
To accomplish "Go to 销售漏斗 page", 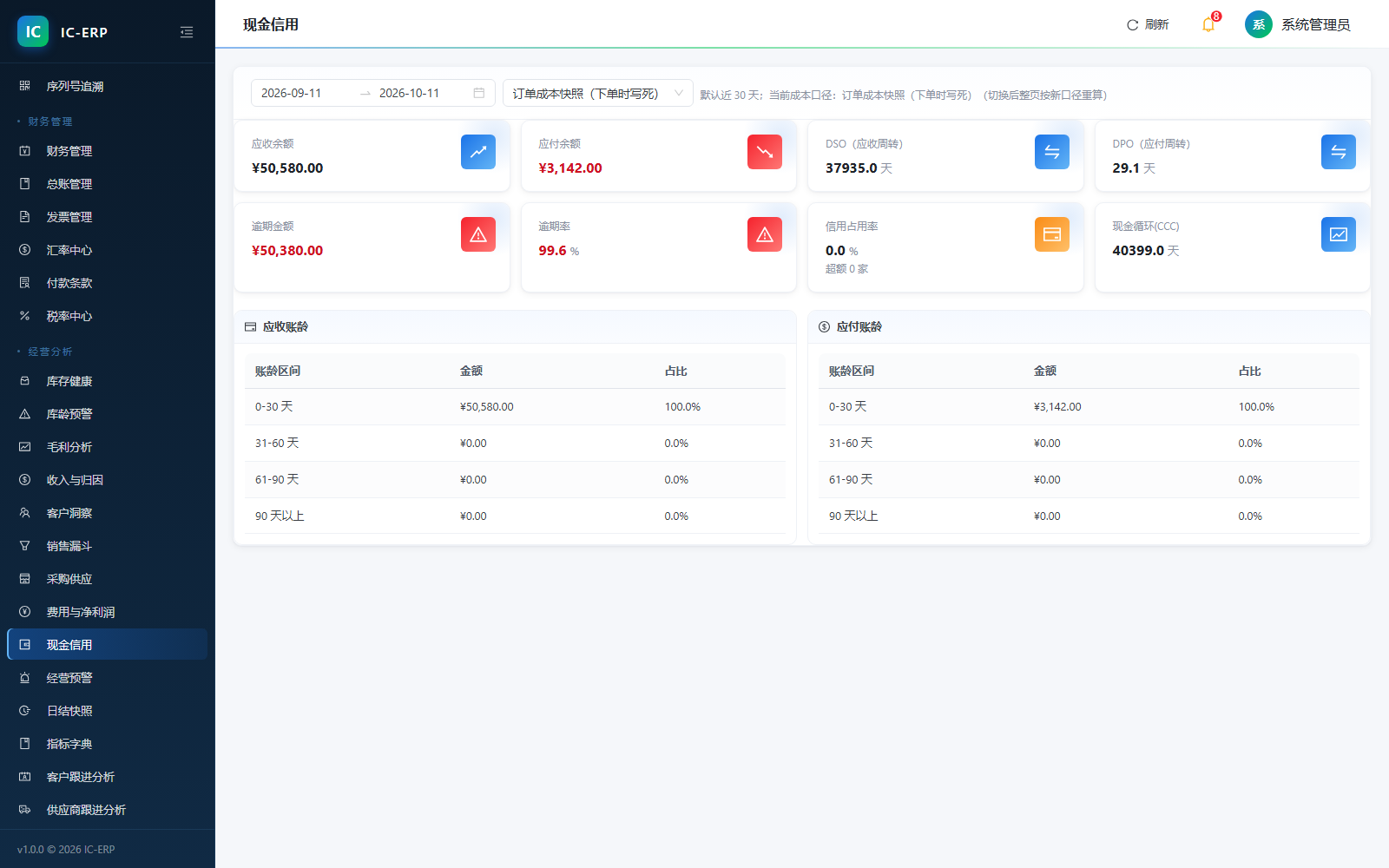I will tap(108, 546).
